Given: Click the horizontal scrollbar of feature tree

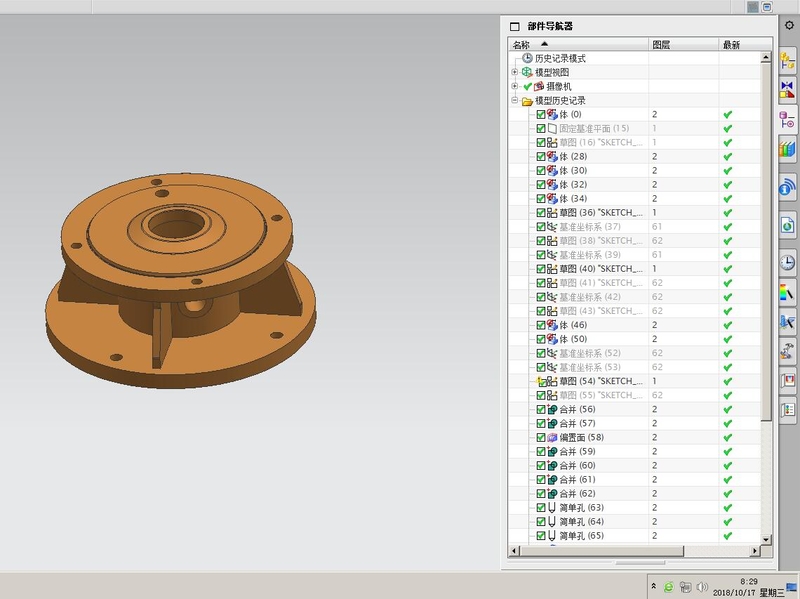Looking at the screenshot, I should tap(602, 551).
